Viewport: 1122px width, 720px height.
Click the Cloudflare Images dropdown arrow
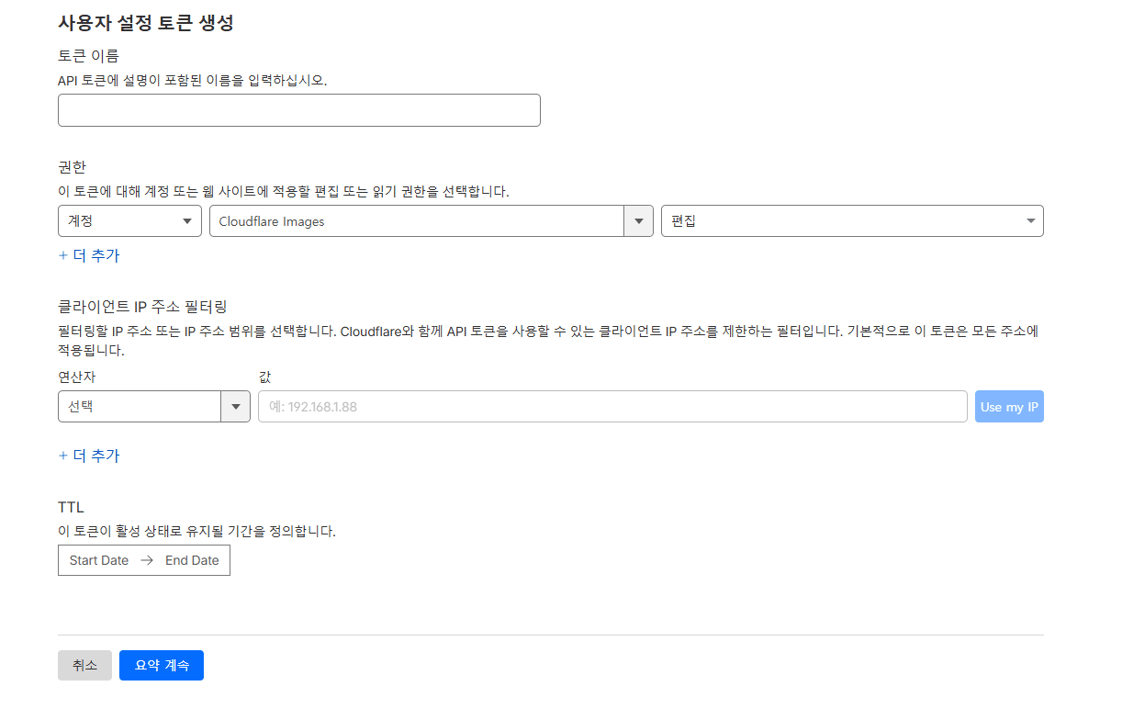pos(640,221)
